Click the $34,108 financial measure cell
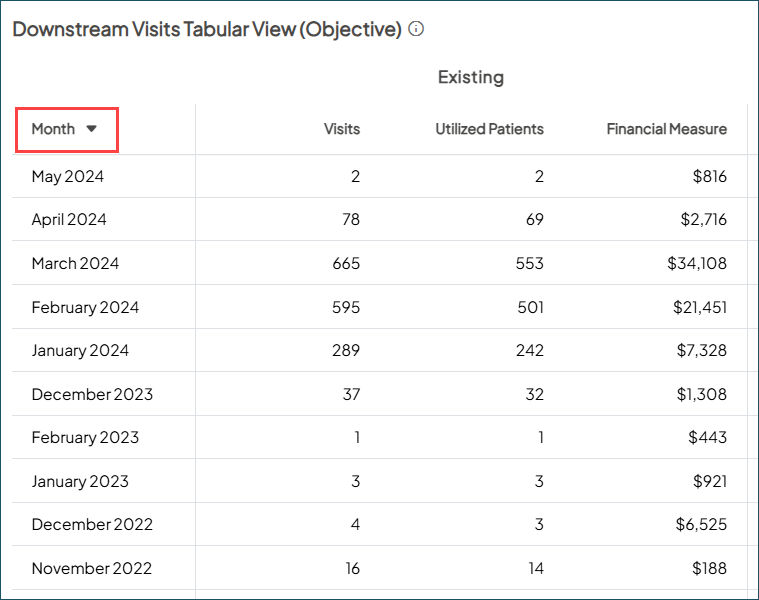Viewport: 759px width, 600px height. pyautogui.click(x=697, y=264)
